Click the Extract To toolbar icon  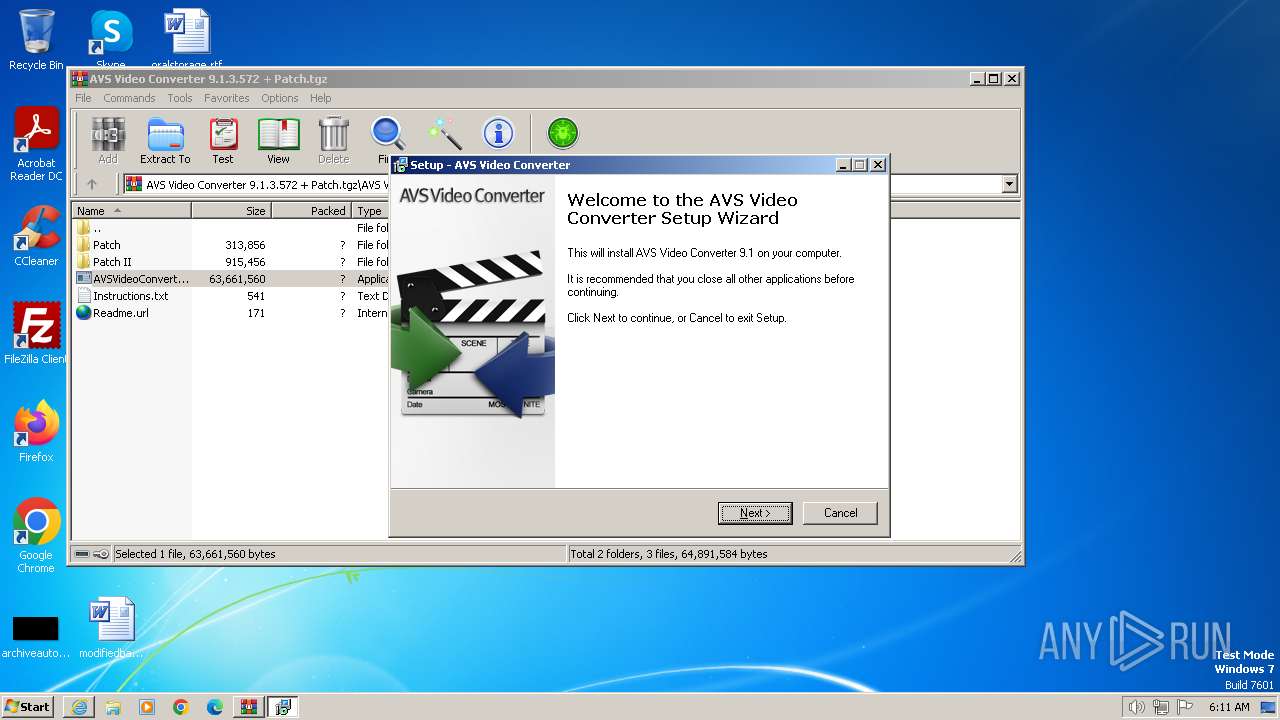click(x=165, y=140)
